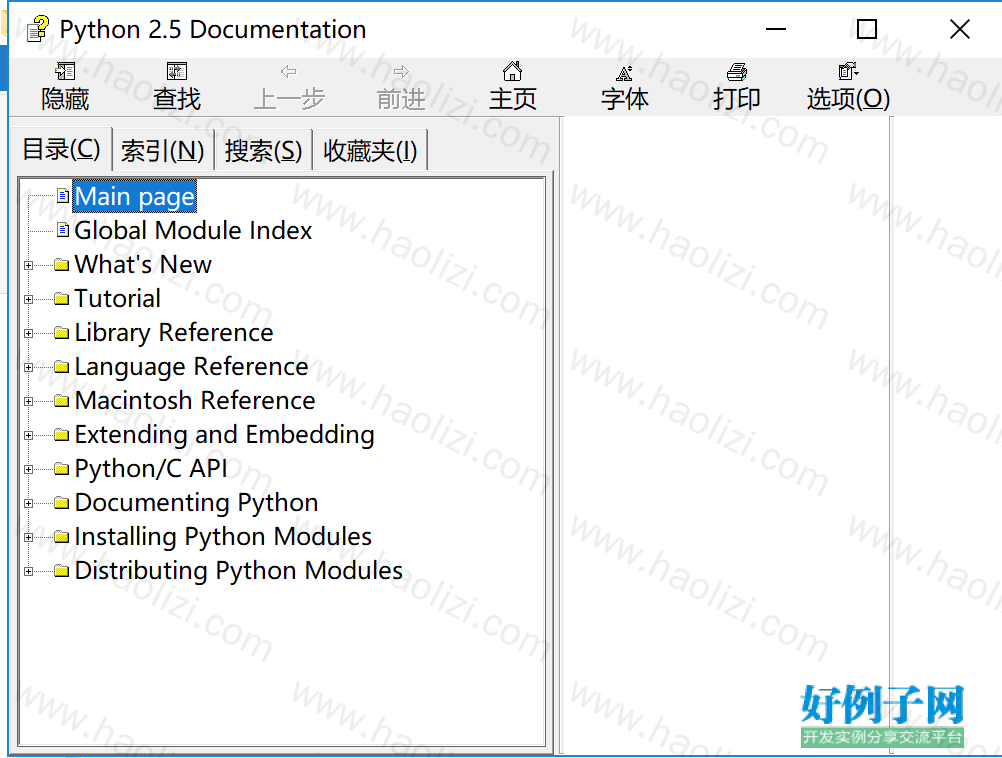
Task: Expand the Library Reference tree node
Action: 29,333
